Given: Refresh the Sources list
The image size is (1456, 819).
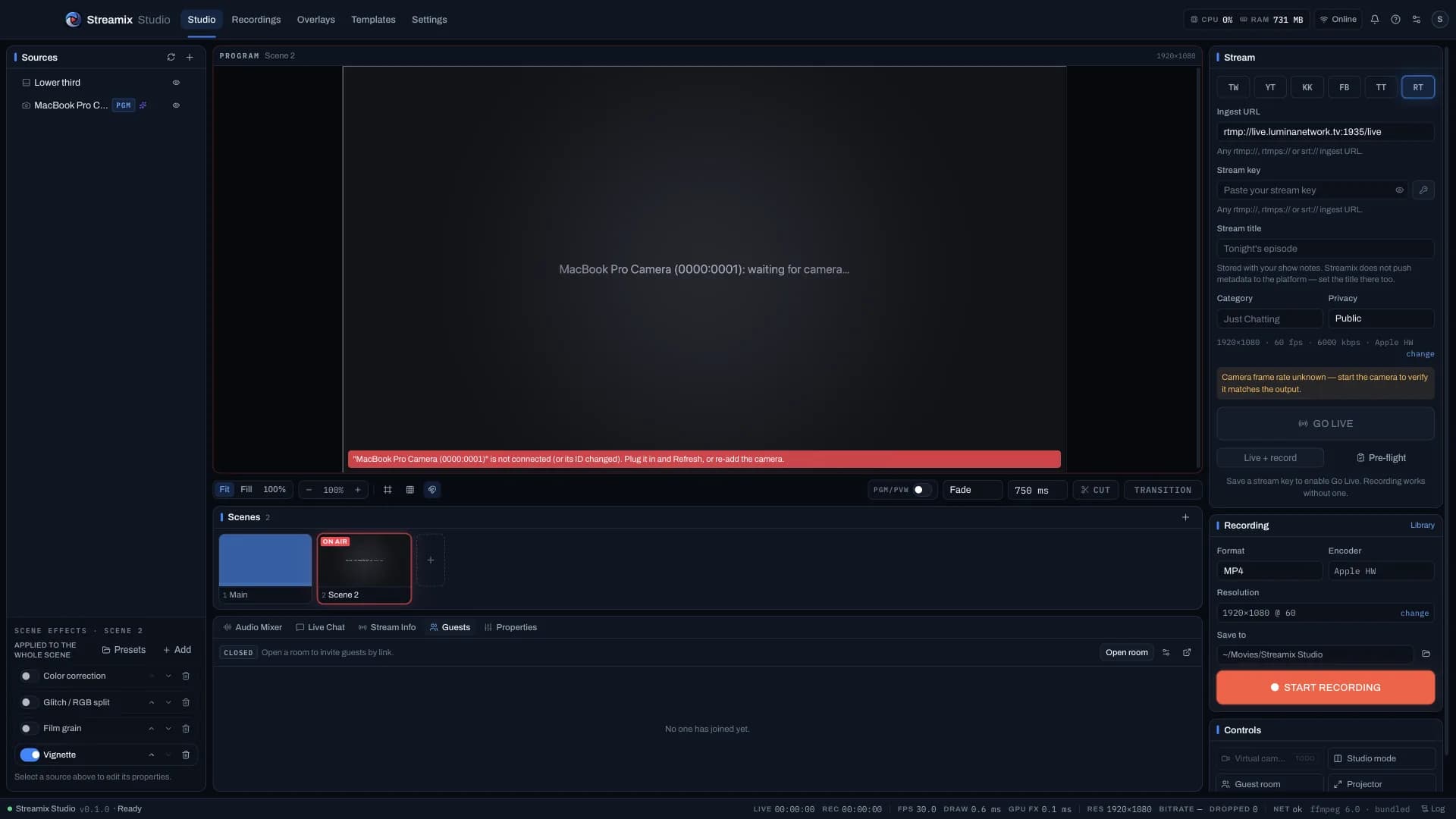Looking at the screenshot, I should click(171, 58).
